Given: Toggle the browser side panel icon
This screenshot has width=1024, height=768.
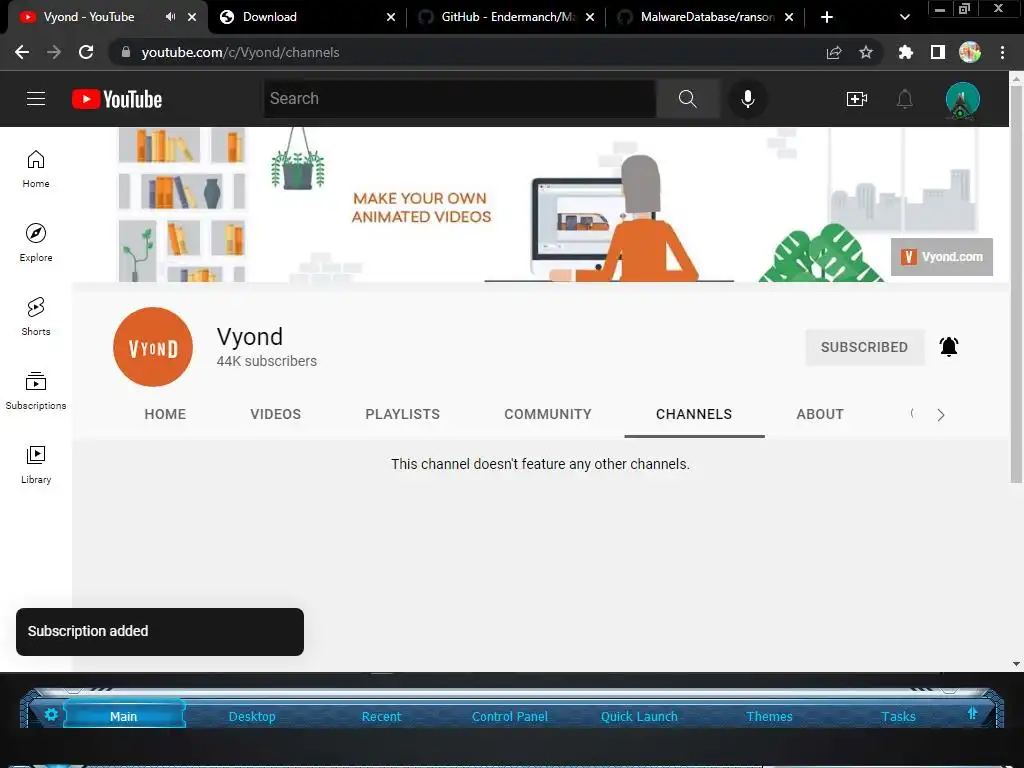Looking at the screenshot, I should [x=938, y=52].
